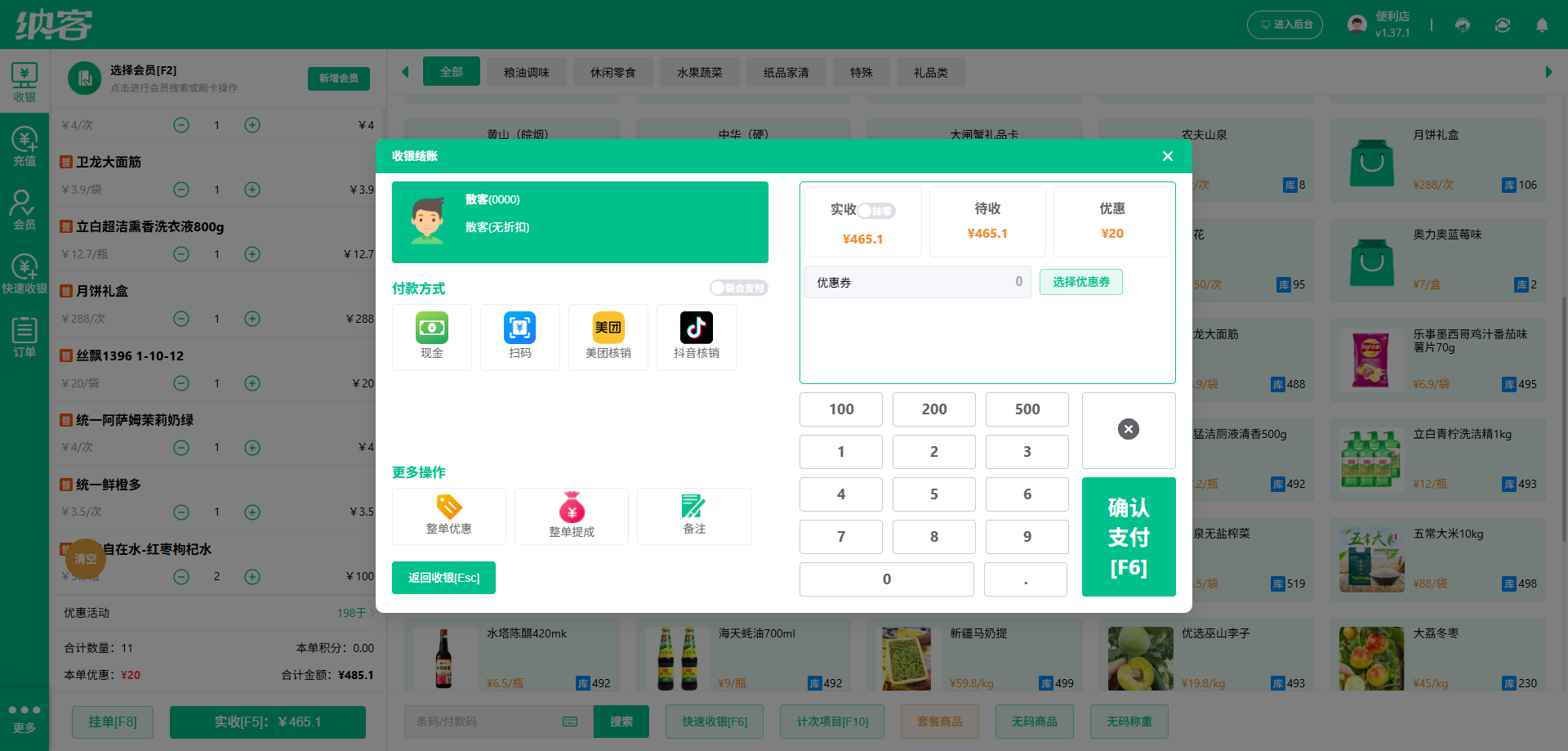Viewport: 1568px width, 751px height.
Task: Switch to the 特殊 category tab
Action: (x=861, y=73)
